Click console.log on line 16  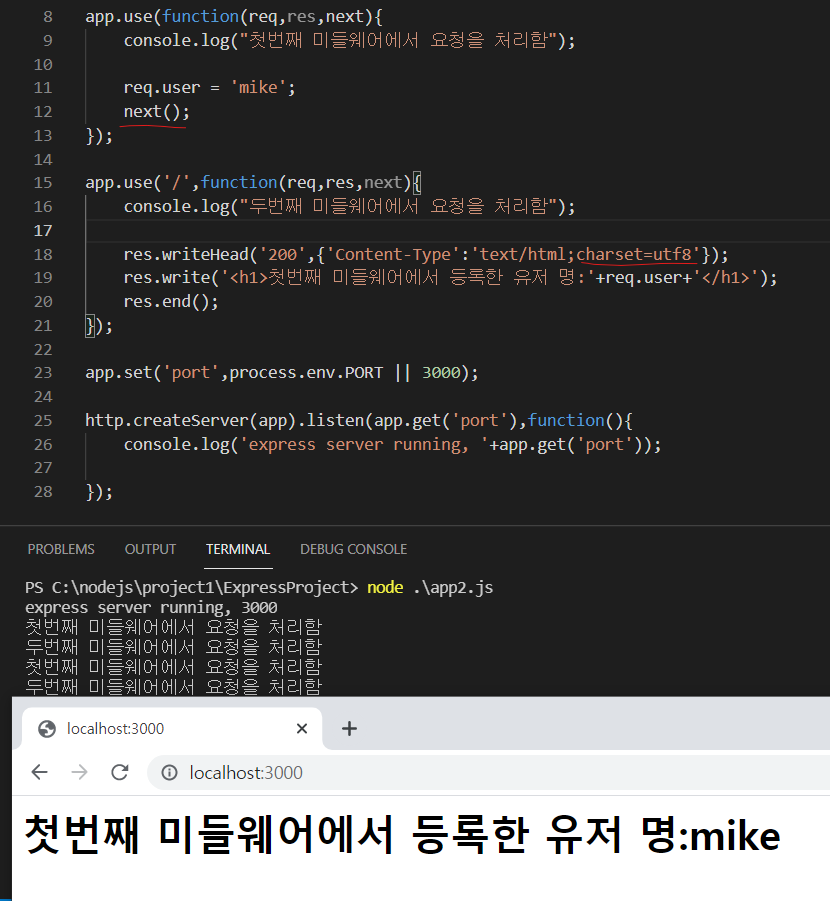176,207
